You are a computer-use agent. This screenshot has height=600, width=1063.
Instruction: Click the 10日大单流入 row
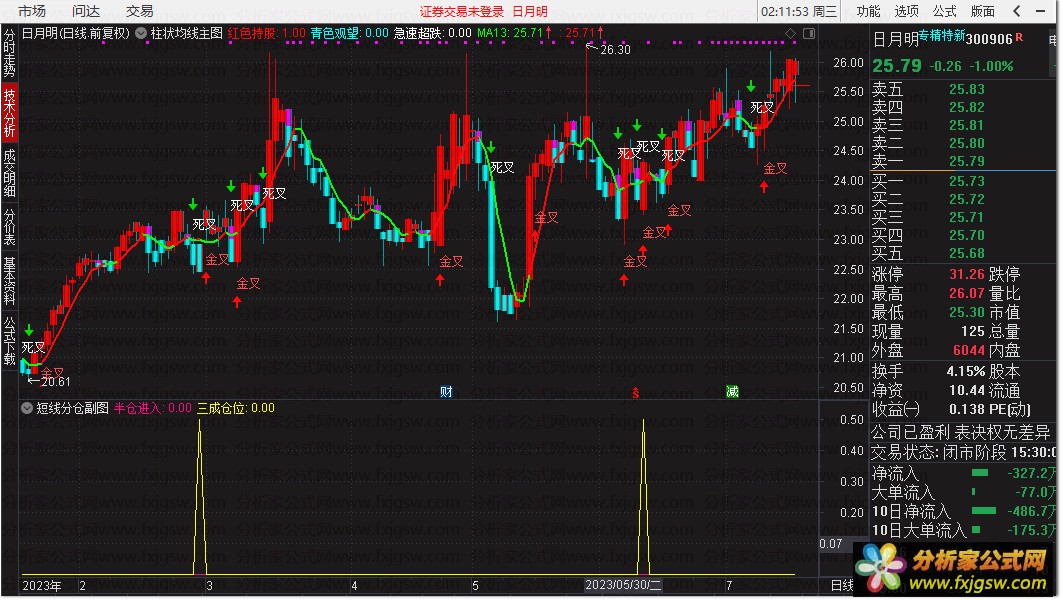tap(963, 530)
